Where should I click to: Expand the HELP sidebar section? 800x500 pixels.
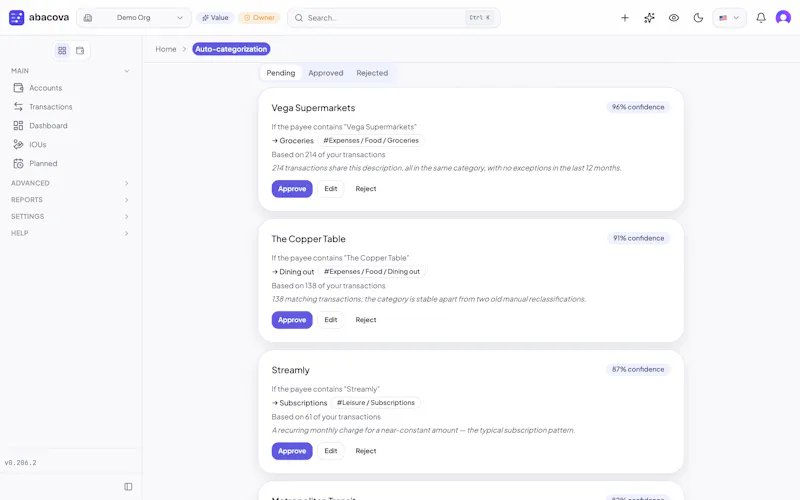(x=70, y=233)
